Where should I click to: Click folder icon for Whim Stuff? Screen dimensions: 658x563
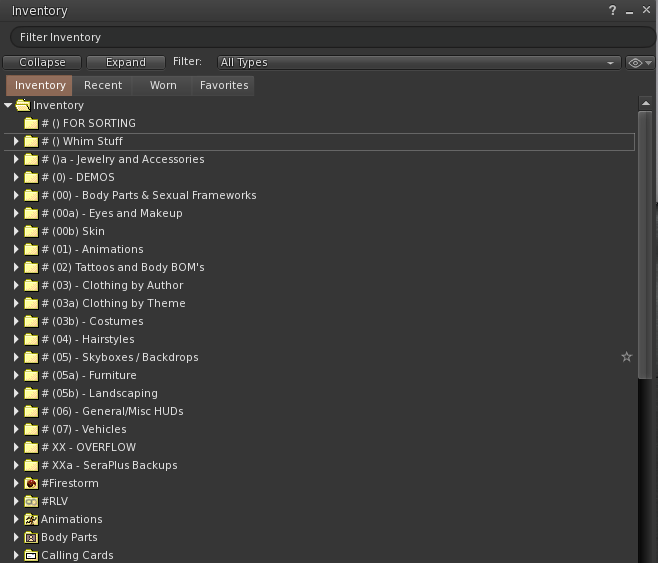pos(31,141)
